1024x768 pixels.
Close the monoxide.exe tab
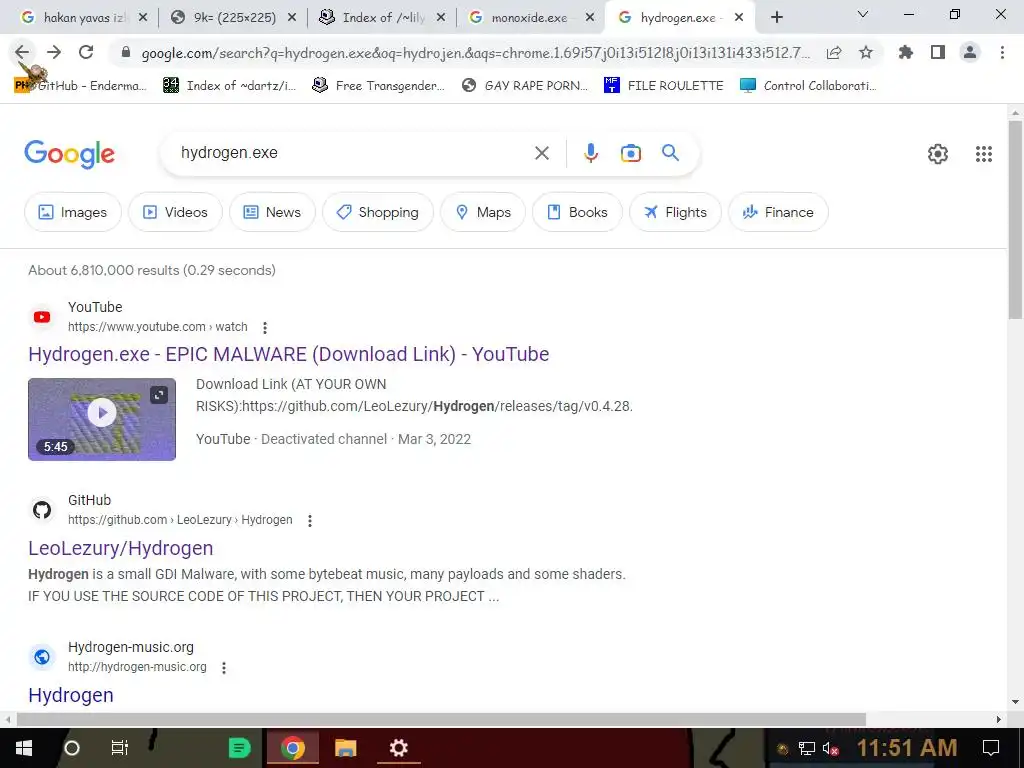590,18
